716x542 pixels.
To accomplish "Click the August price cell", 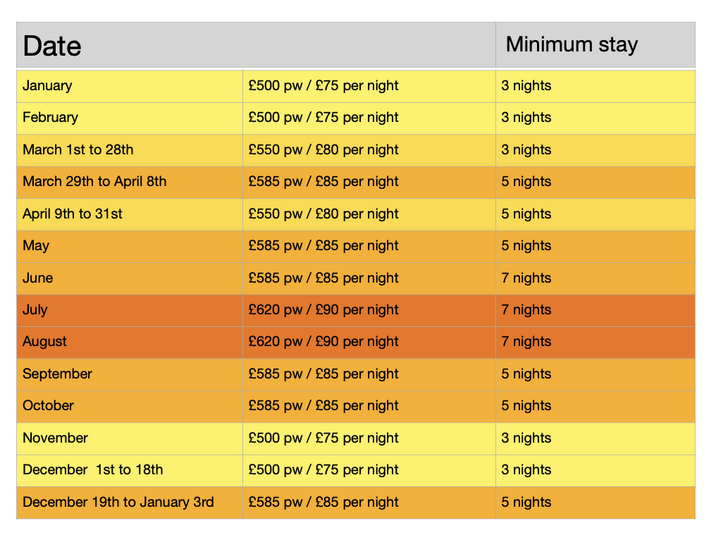I will (323, 342).
